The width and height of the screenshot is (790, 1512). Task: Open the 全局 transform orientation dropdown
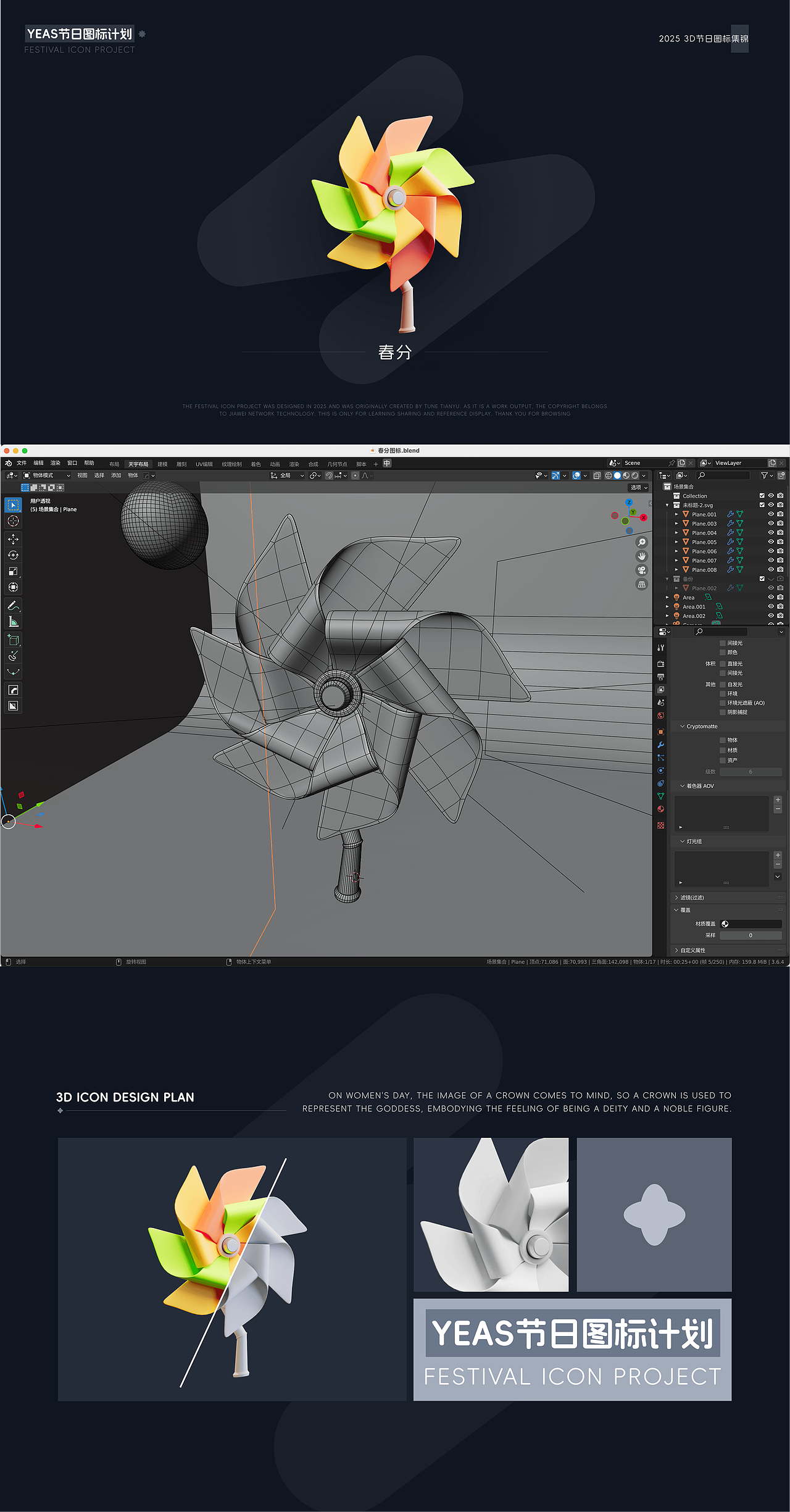[288, 475]
